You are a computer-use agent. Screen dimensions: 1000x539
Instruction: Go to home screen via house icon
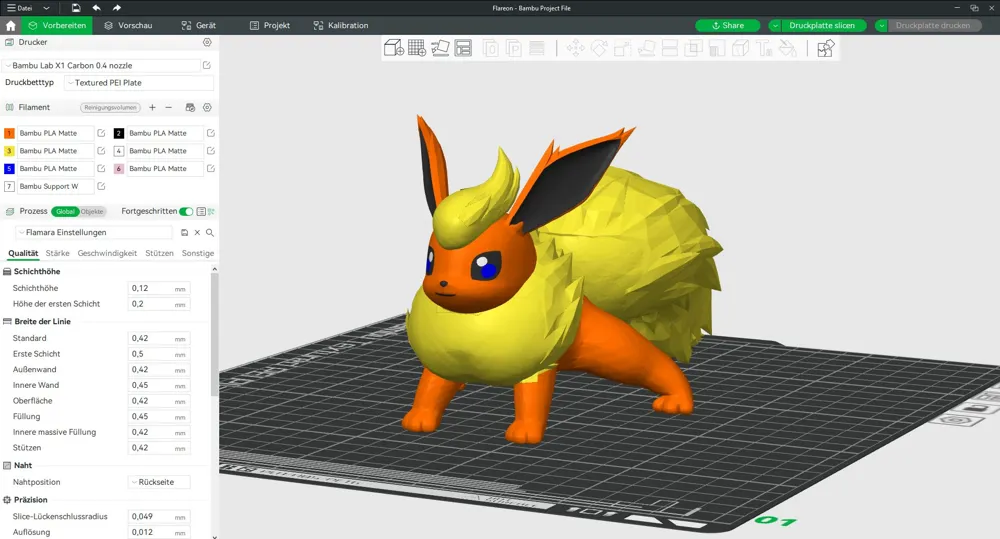click(10, 26)
